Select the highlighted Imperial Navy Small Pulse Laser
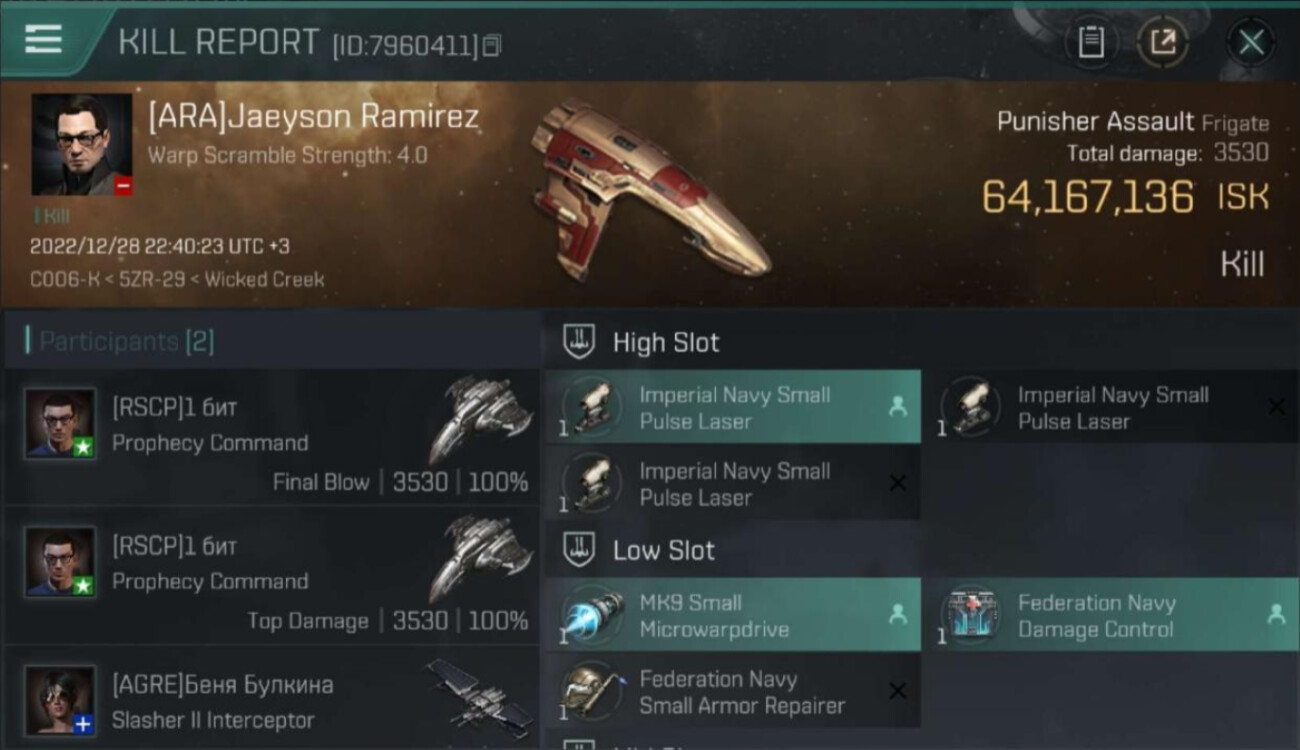Screen dimensions: 1300x750 coord(733,408)
